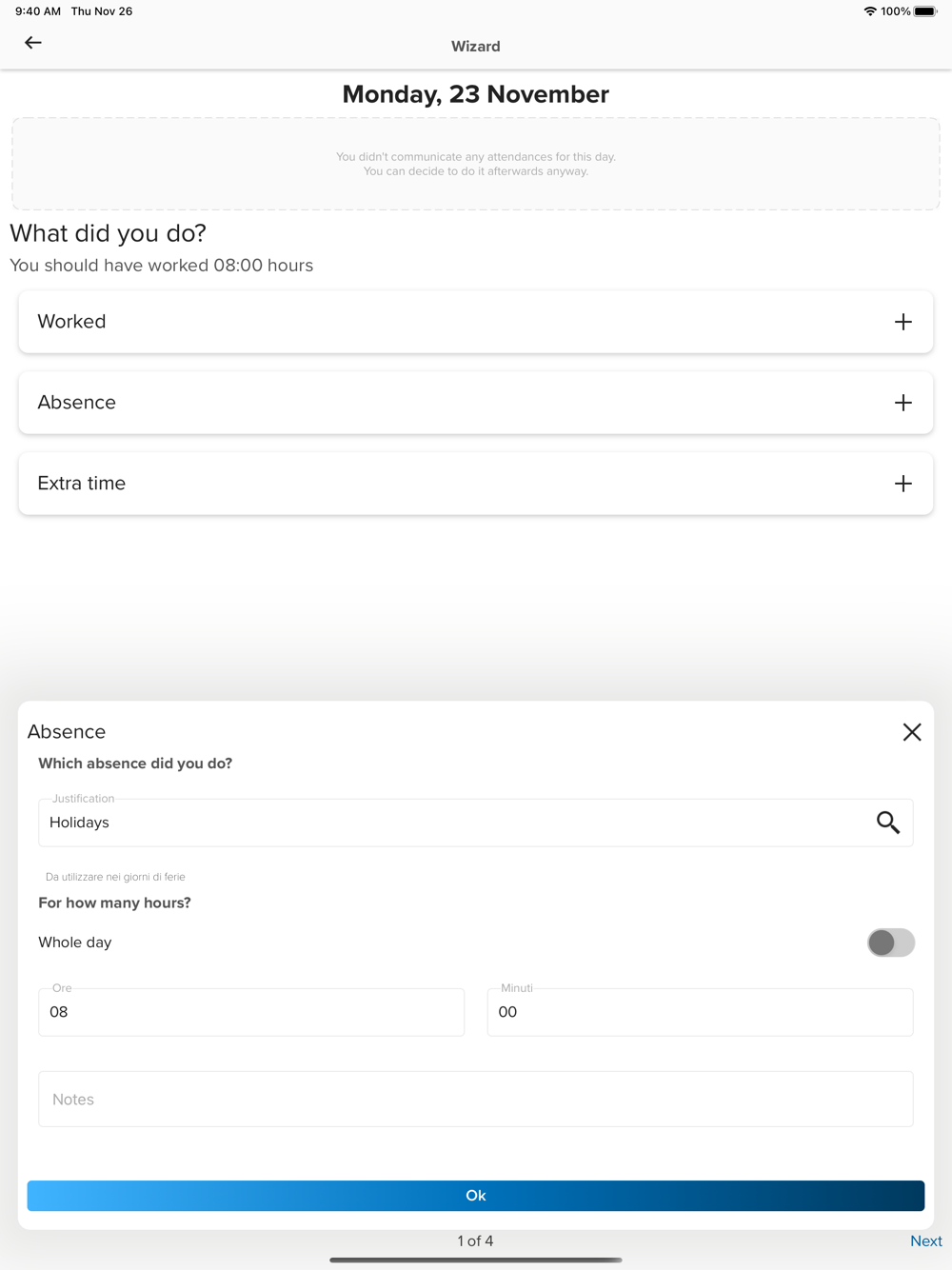Image resolution: width=952 pixels, height=1270 pixels.
Task: Close the Absence panel with X
Action: (911, 732)
